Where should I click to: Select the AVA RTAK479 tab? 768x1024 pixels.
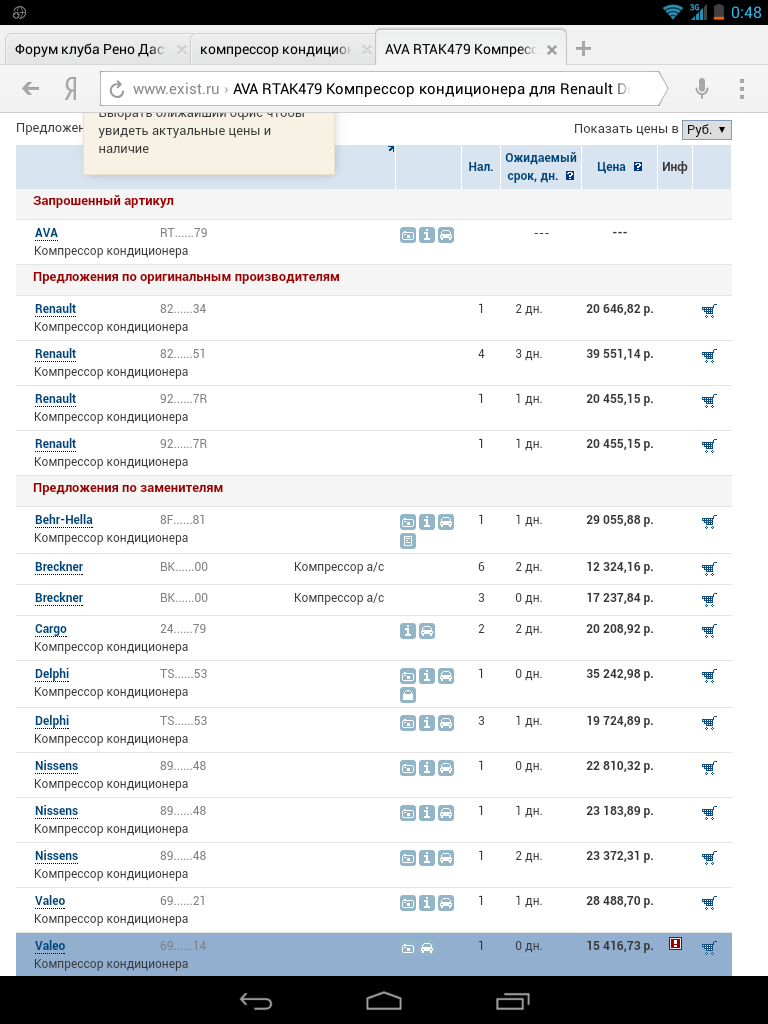460,50
